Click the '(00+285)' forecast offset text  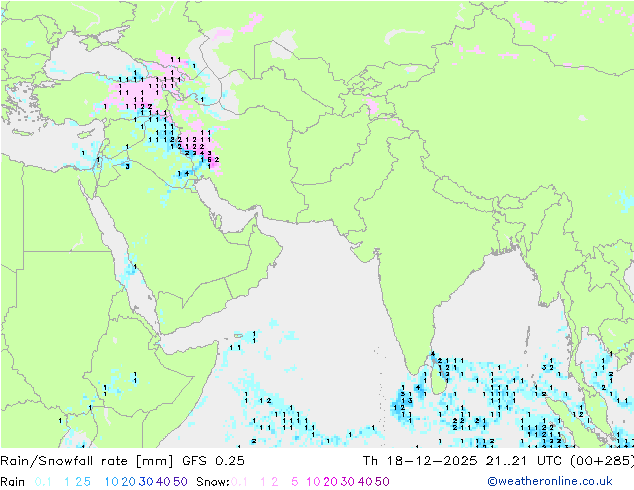pyautogui.click(x=602, y=460)
